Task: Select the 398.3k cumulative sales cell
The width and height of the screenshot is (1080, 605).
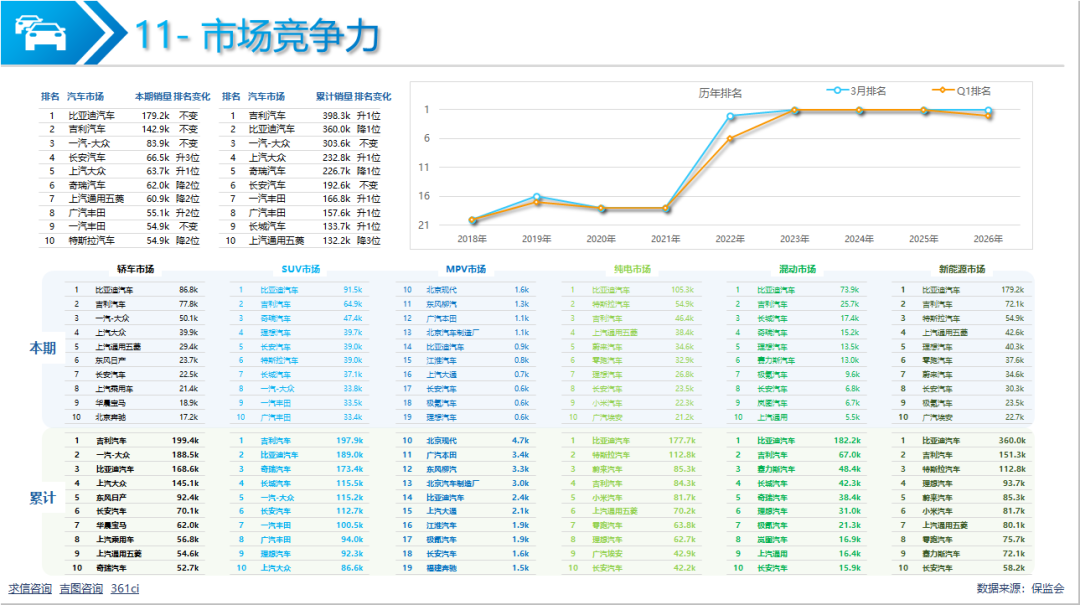Action: (336, 115)
